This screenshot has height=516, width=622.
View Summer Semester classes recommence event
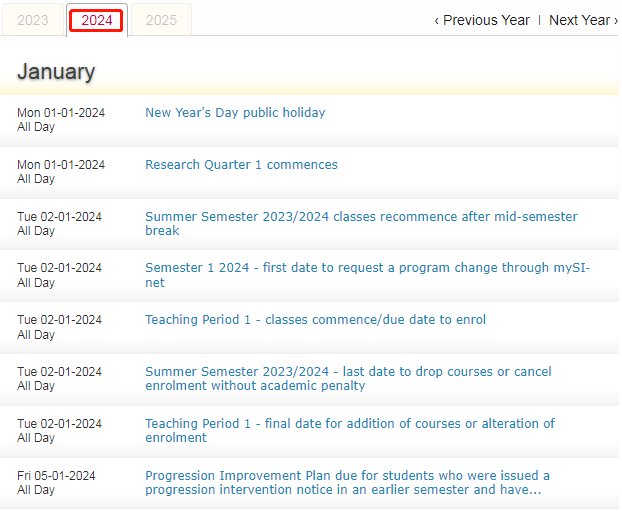pos(361,224)
